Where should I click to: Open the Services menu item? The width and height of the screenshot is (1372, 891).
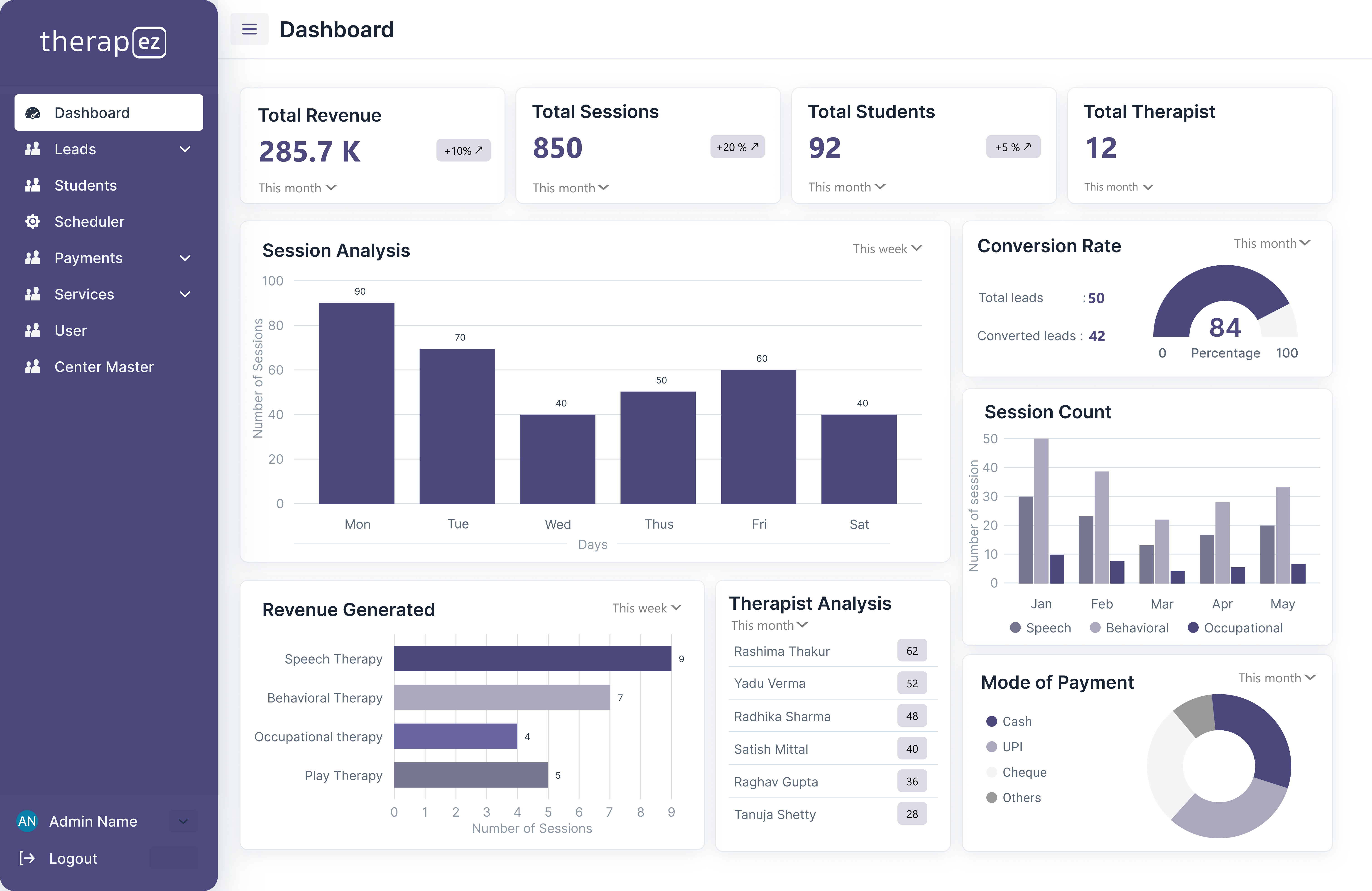coord(84,294)
